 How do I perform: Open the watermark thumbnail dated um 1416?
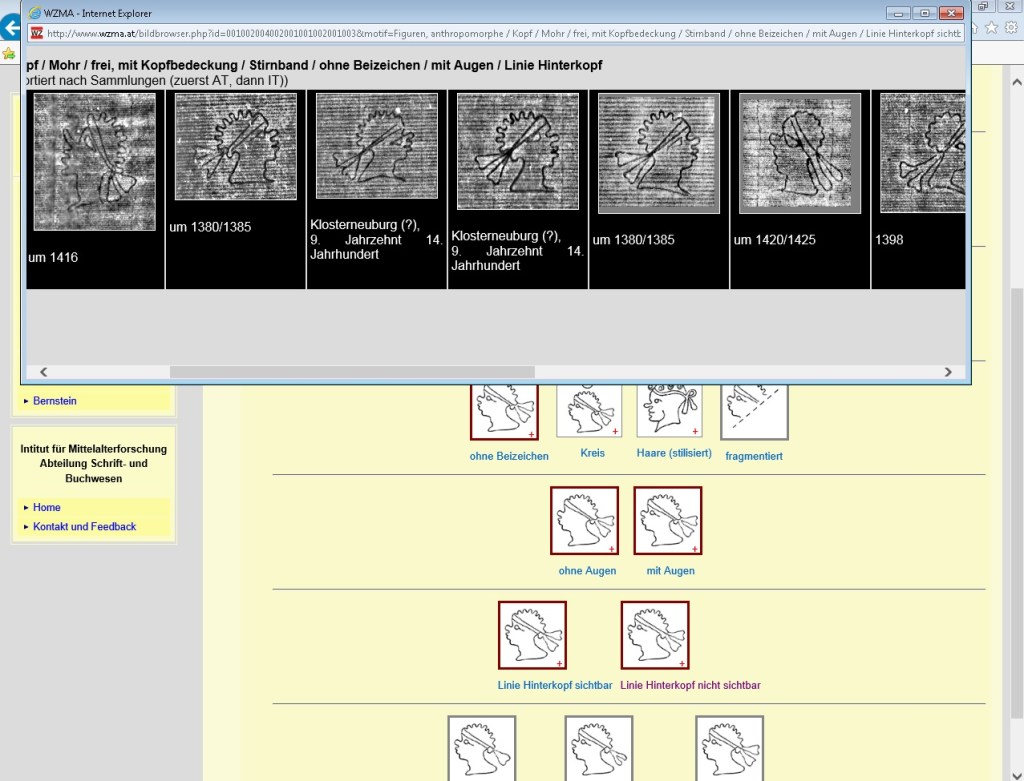(95, 162)
